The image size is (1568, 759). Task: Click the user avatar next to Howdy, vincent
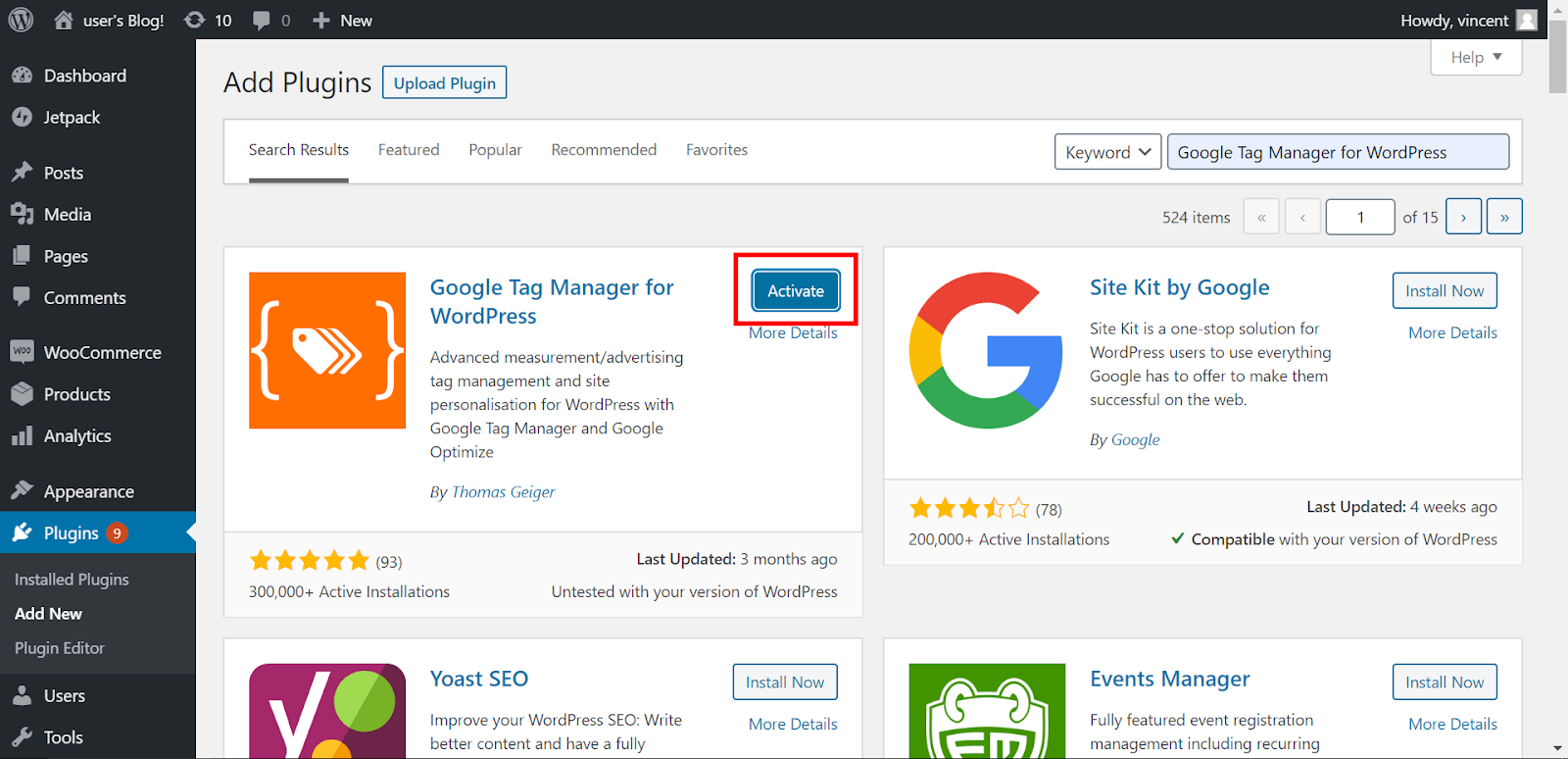[1526, 20]
